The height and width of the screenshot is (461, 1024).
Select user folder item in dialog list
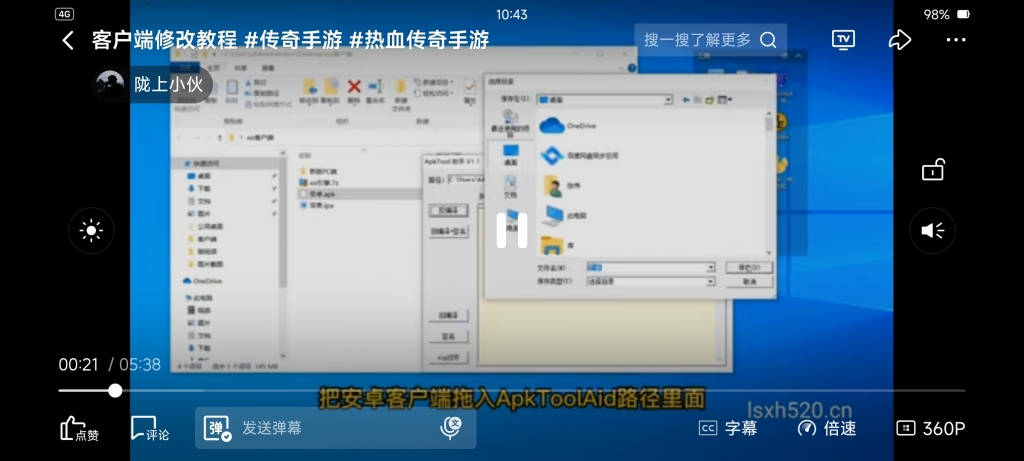562,185
